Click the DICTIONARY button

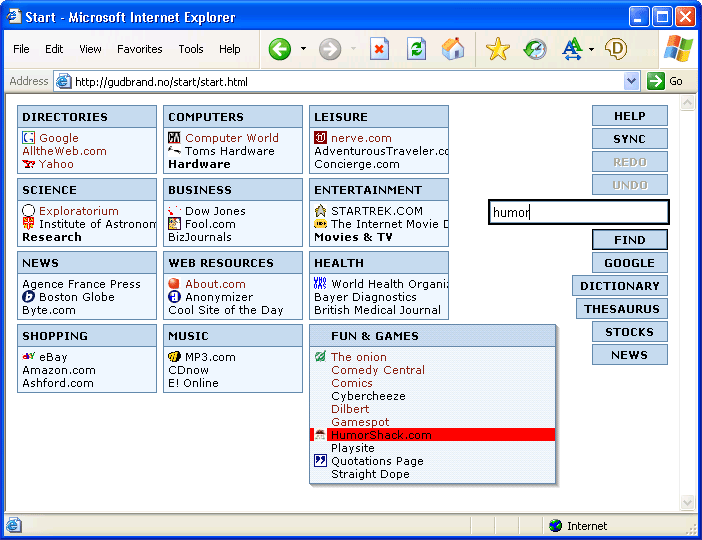620,286
